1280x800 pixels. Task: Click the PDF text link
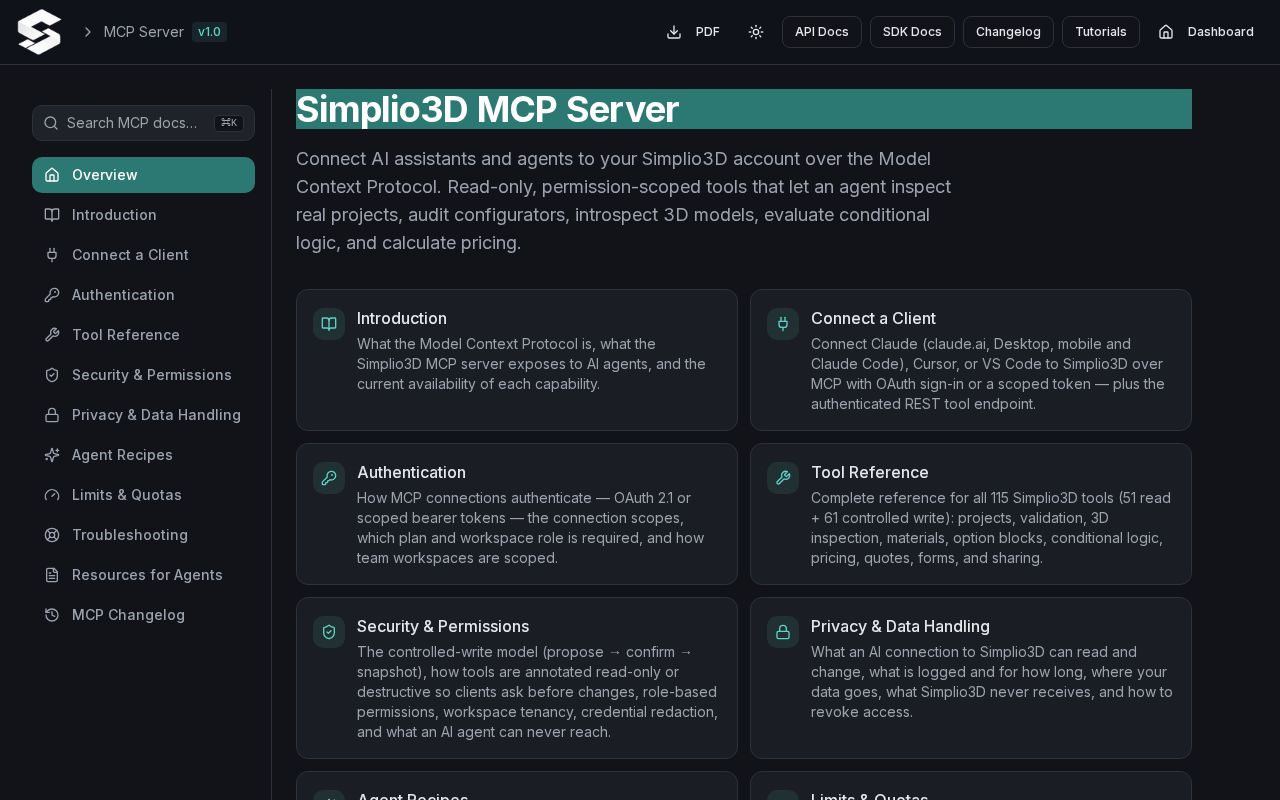[708, 32]
